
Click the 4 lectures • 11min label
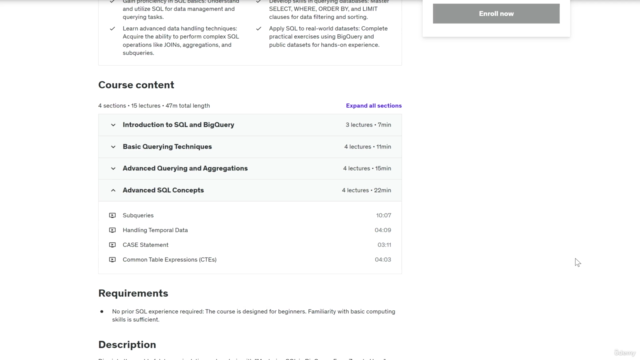(x=367, y=147)
